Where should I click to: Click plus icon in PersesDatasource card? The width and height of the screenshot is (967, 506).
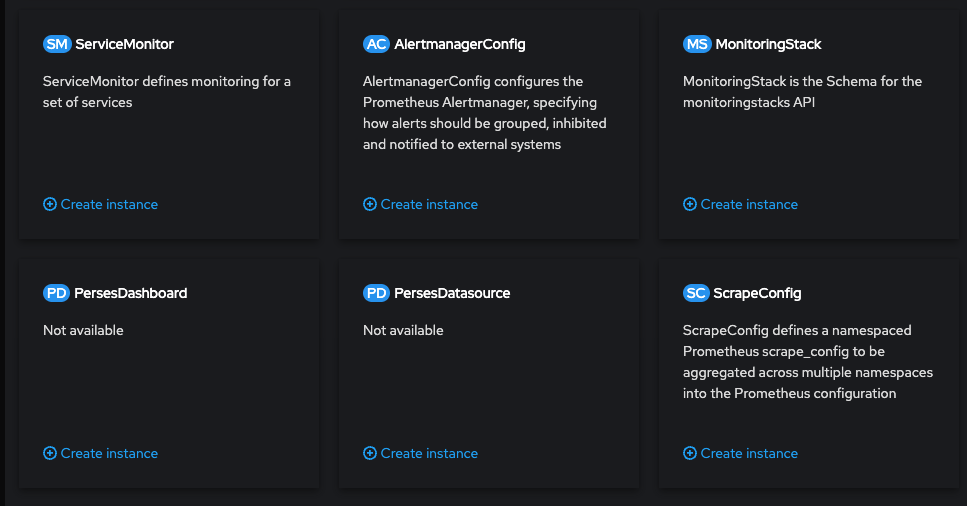coord(370,453)
